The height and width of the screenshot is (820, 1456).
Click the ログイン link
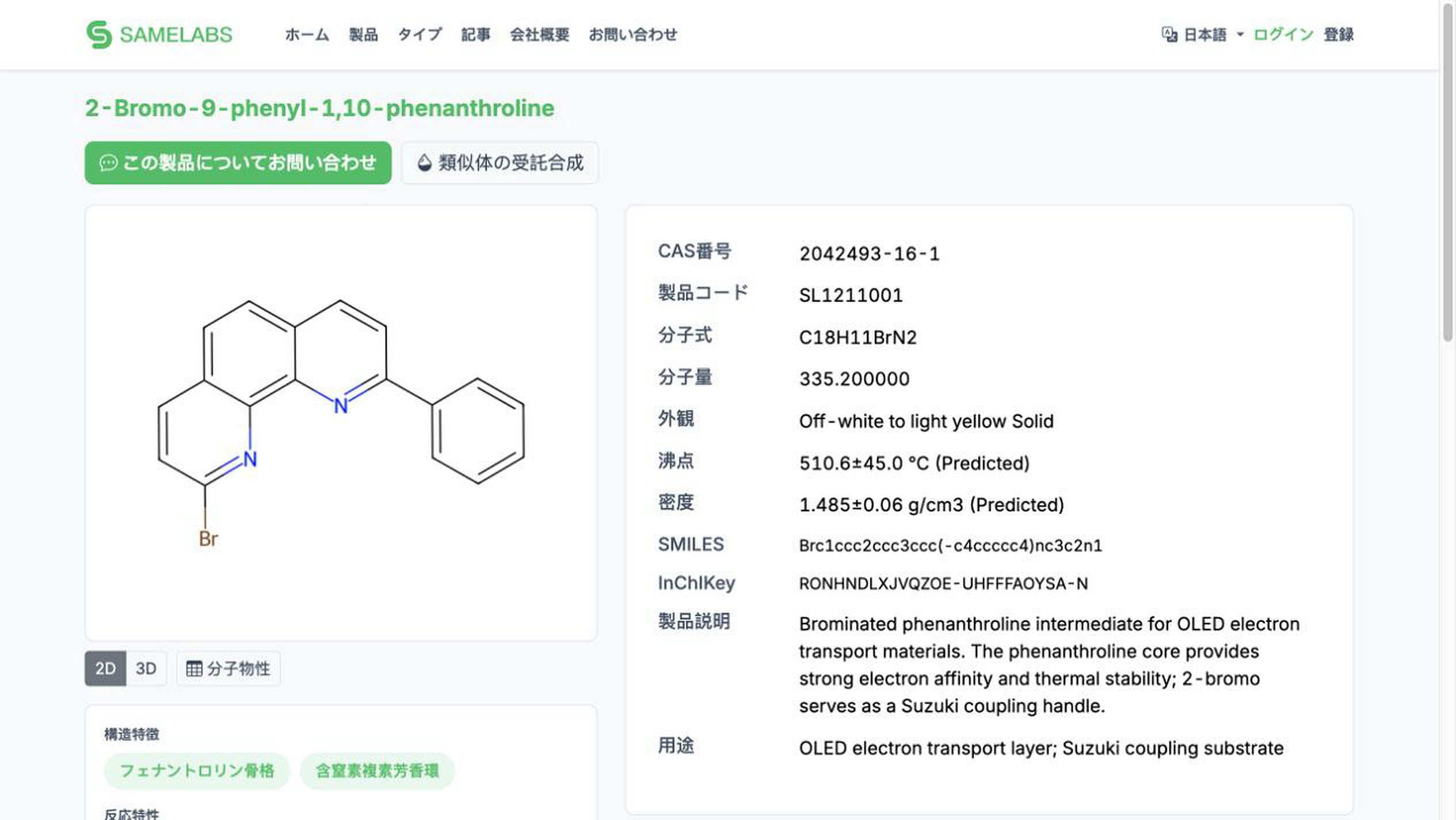tap(1283, 35)
